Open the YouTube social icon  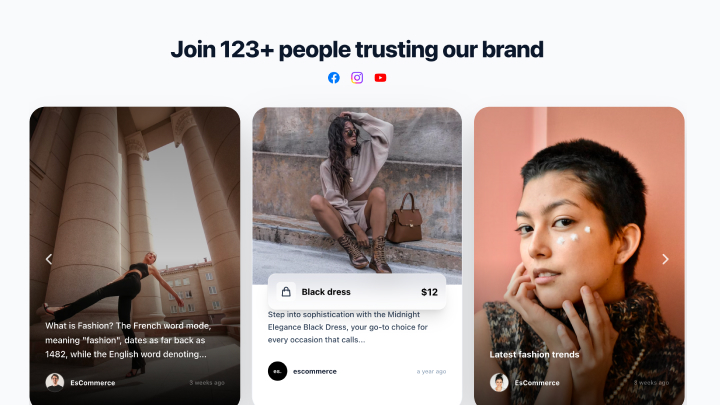(x=380, y=78)
